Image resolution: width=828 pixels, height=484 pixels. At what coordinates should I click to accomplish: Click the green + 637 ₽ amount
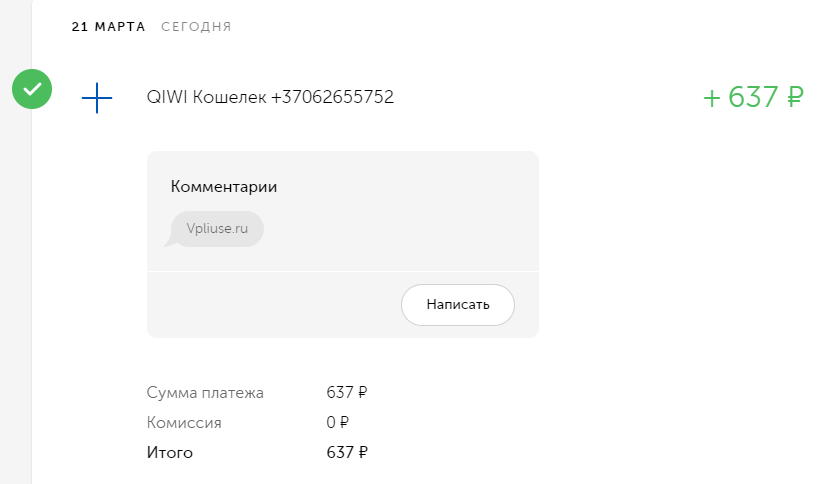[753, 98]
